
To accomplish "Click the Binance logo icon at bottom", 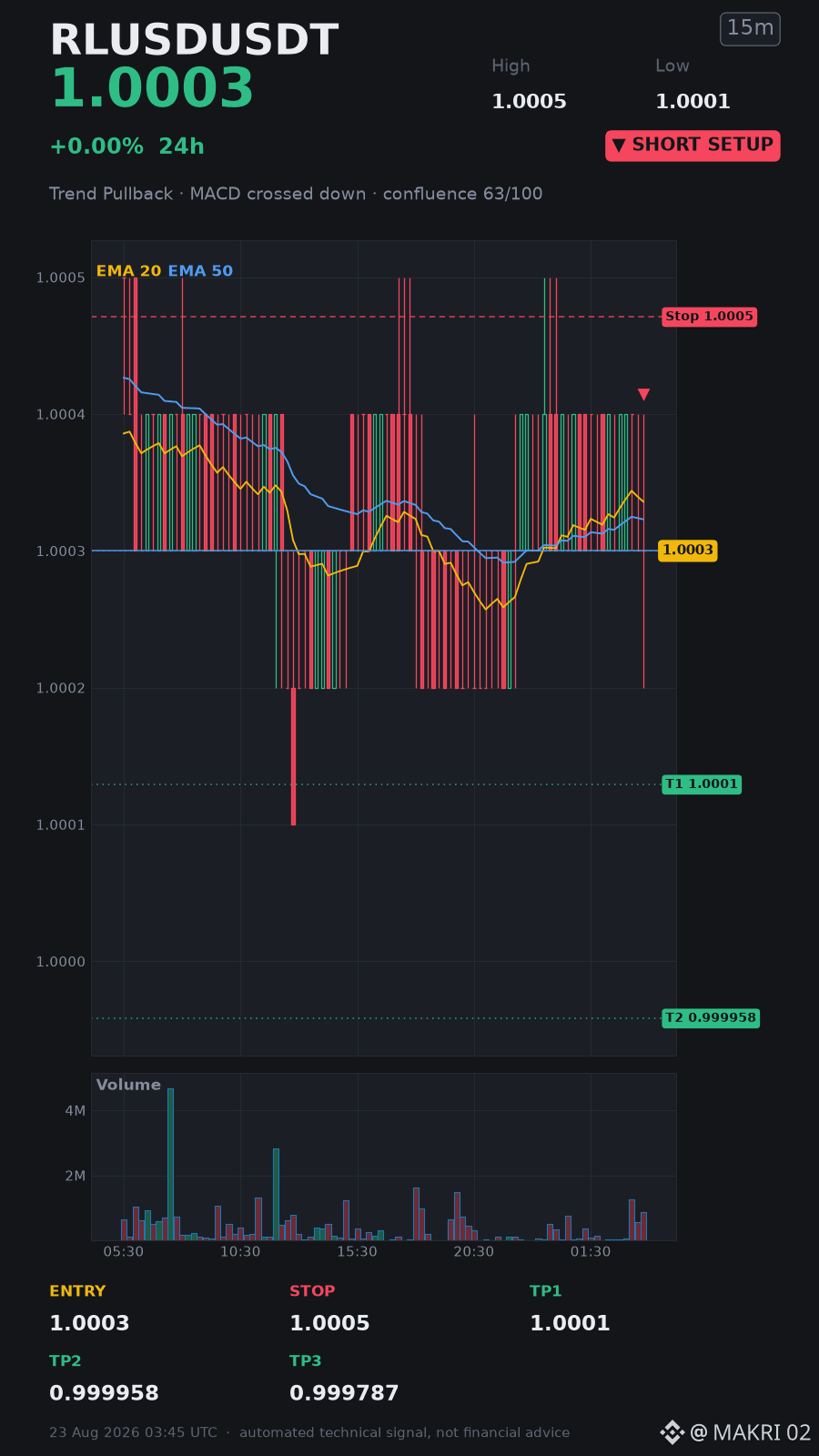I will point(672,1432).
